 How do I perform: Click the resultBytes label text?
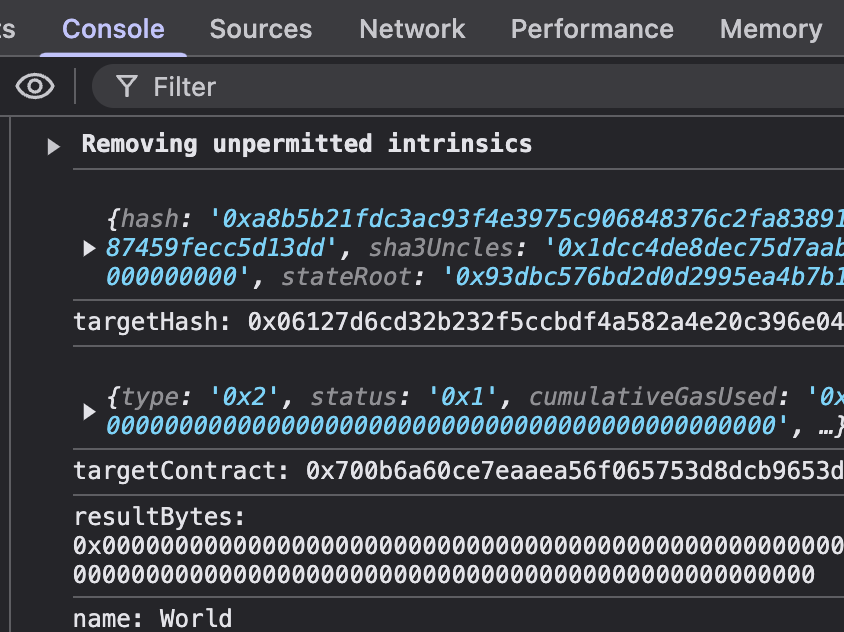click(x=159, y=517)
